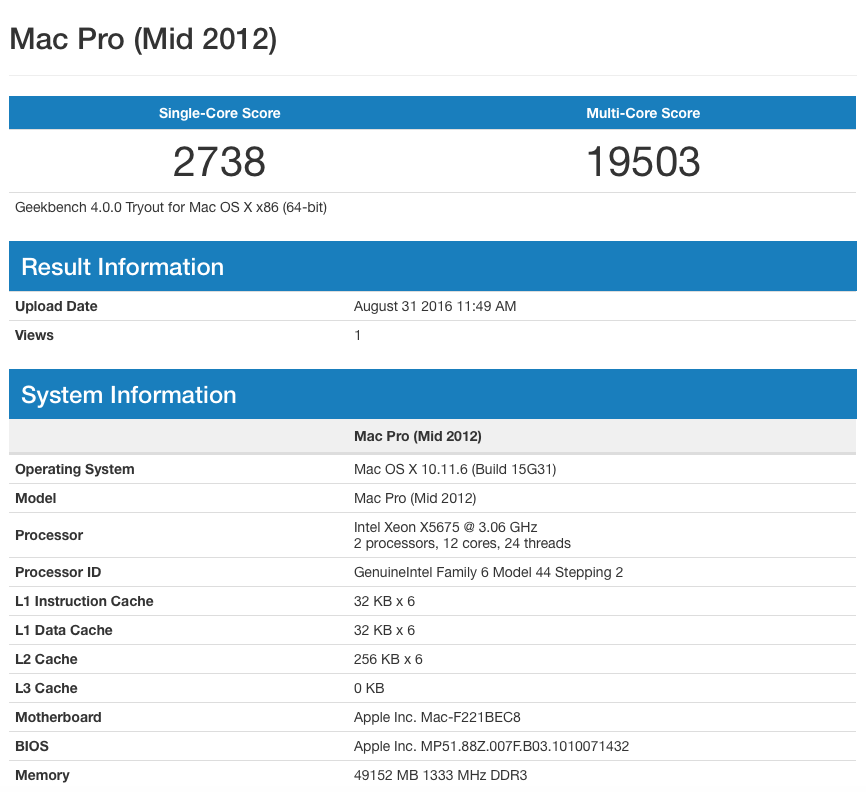Viewport: 866px width, 792px height.
Task: Click the 2 processors, 12 cores, 24 threads line
Action: (x=462, y=543)
